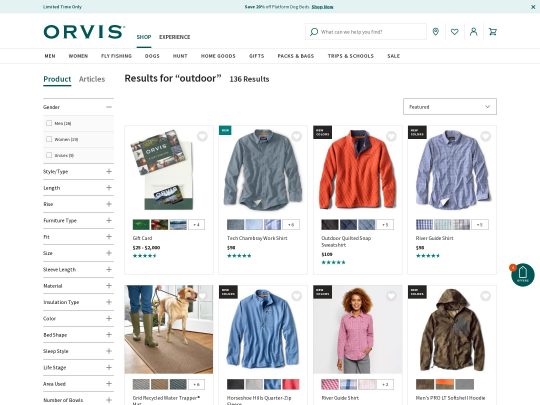This screenshot has width=540, height=405.
Task: Open the MEN menu
Action: tap(50, 56)
